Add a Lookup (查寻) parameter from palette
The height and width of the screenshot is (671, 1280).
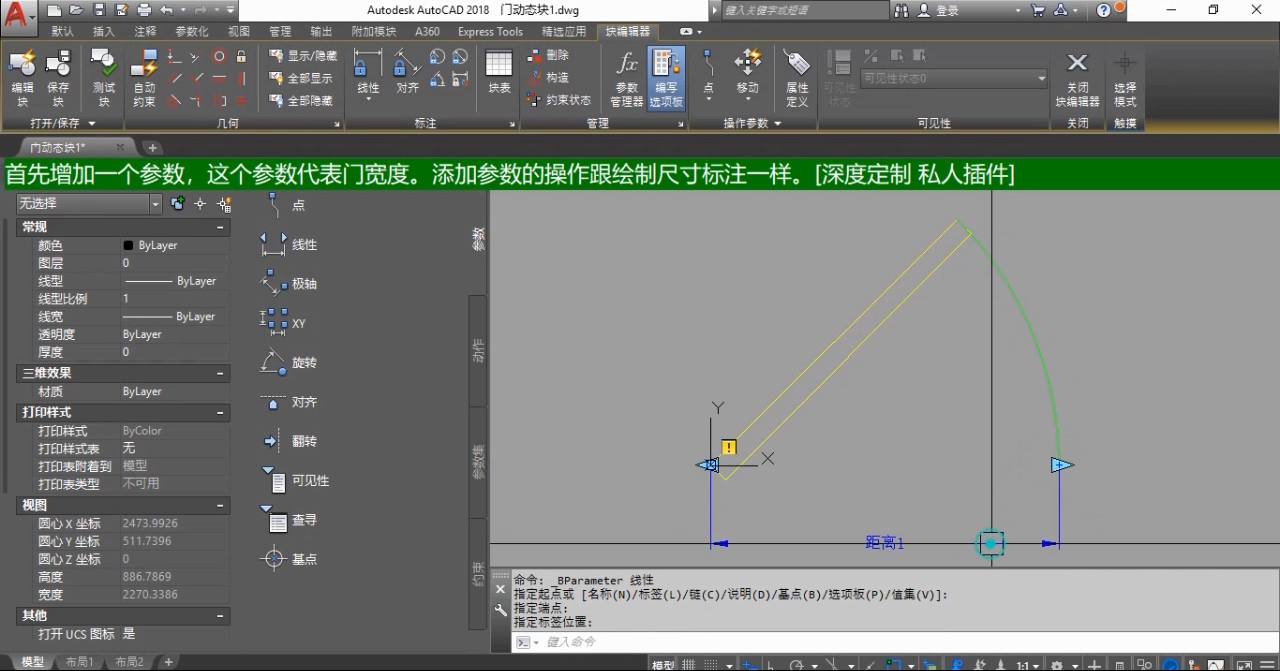pos(289,520)
